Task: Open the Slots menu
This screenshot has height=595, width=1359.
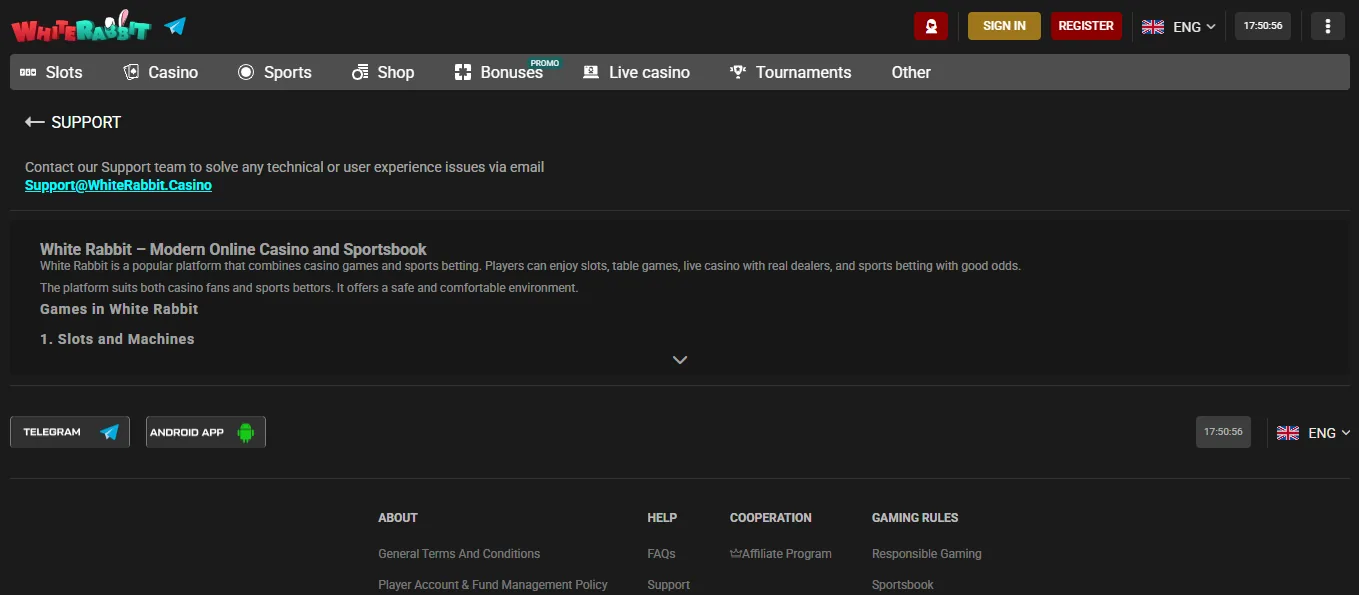Action: [52, 72]
